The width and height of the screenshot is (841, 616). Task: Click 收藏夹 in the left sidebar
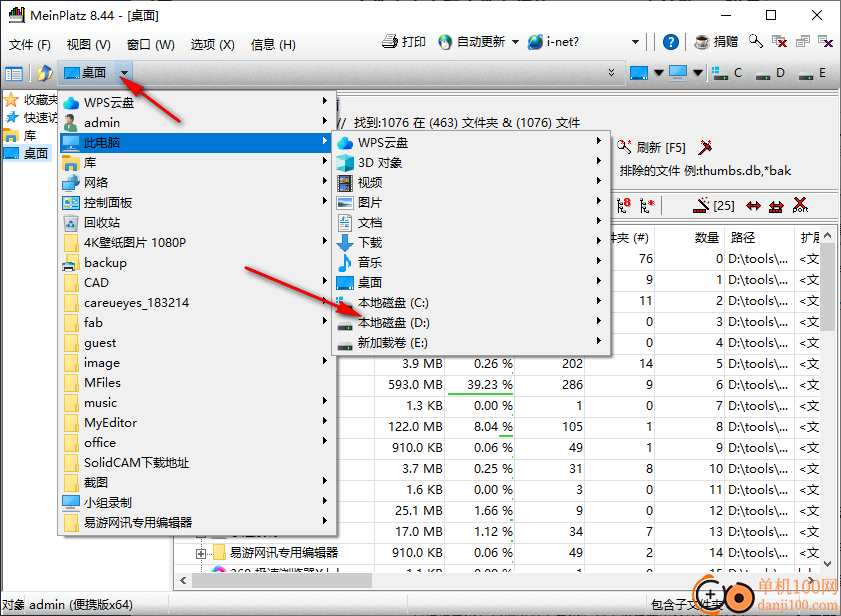pyautogui.click(x=31, y=100)
